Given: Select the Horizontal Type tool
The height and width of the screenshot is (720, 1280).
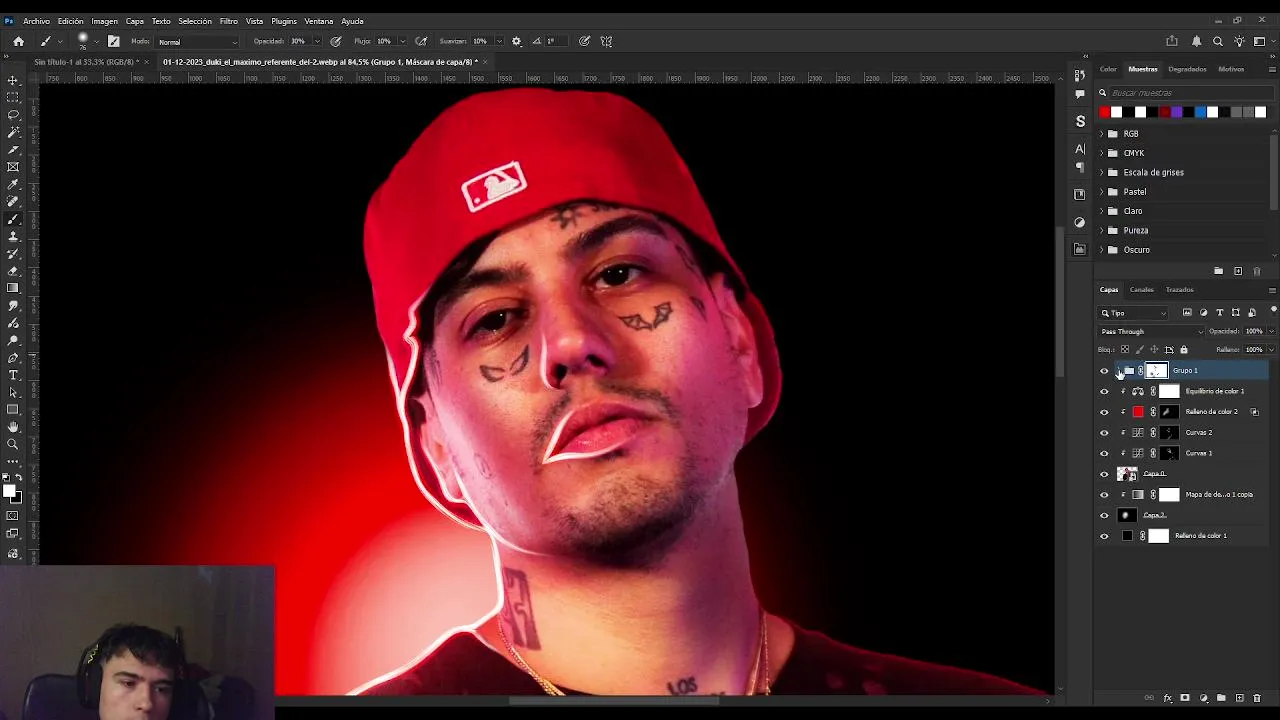Looking at the screenshot, I should 13,375.
